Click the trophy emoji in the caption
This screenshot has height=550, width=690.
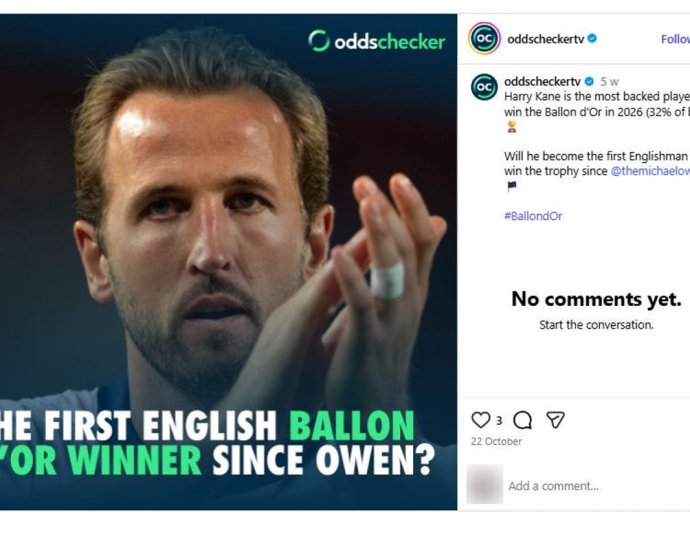[512, 127]
